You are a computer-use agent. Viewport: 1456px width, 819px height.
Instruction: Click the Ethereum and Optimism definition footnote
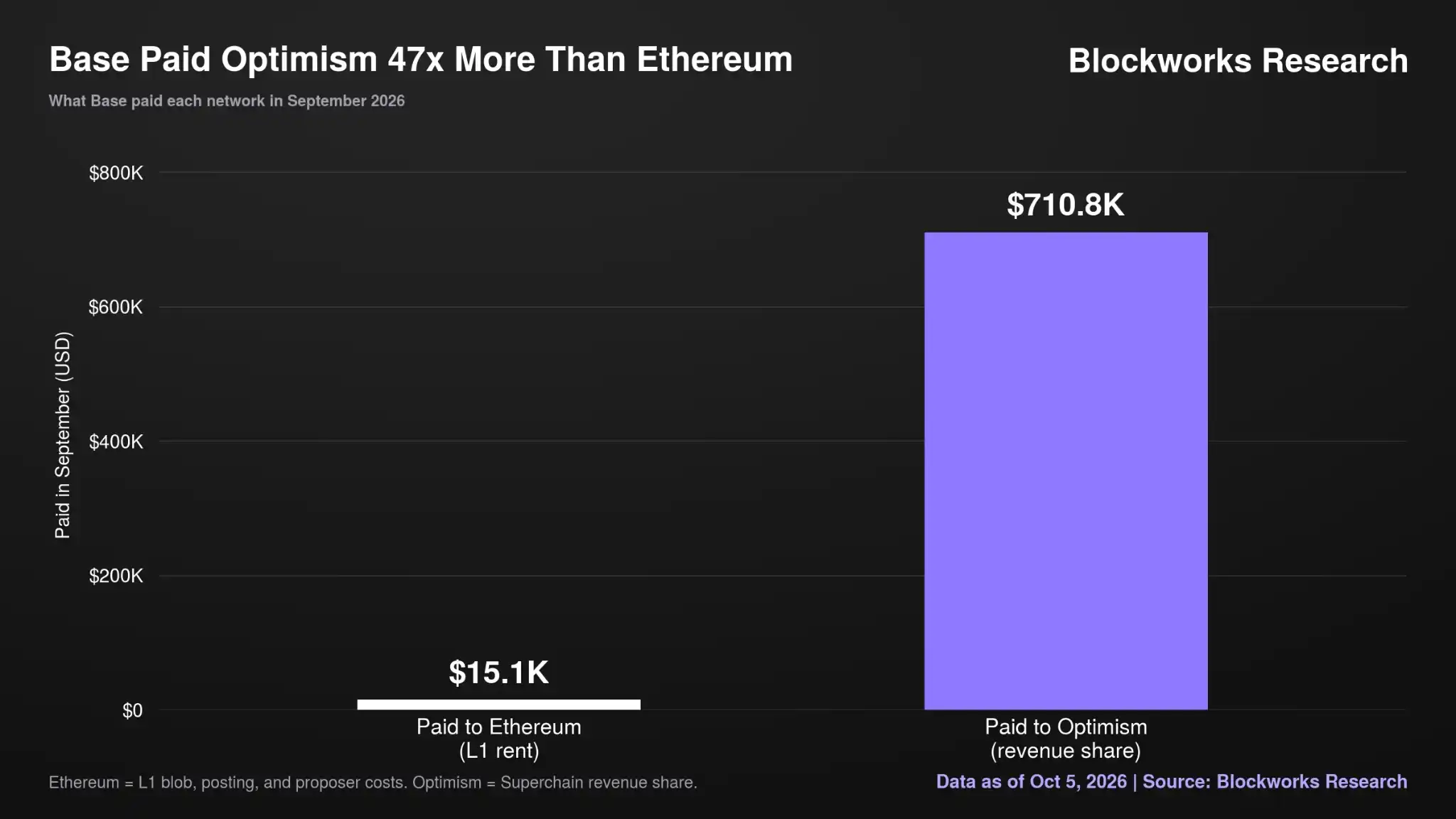point(373,783)
